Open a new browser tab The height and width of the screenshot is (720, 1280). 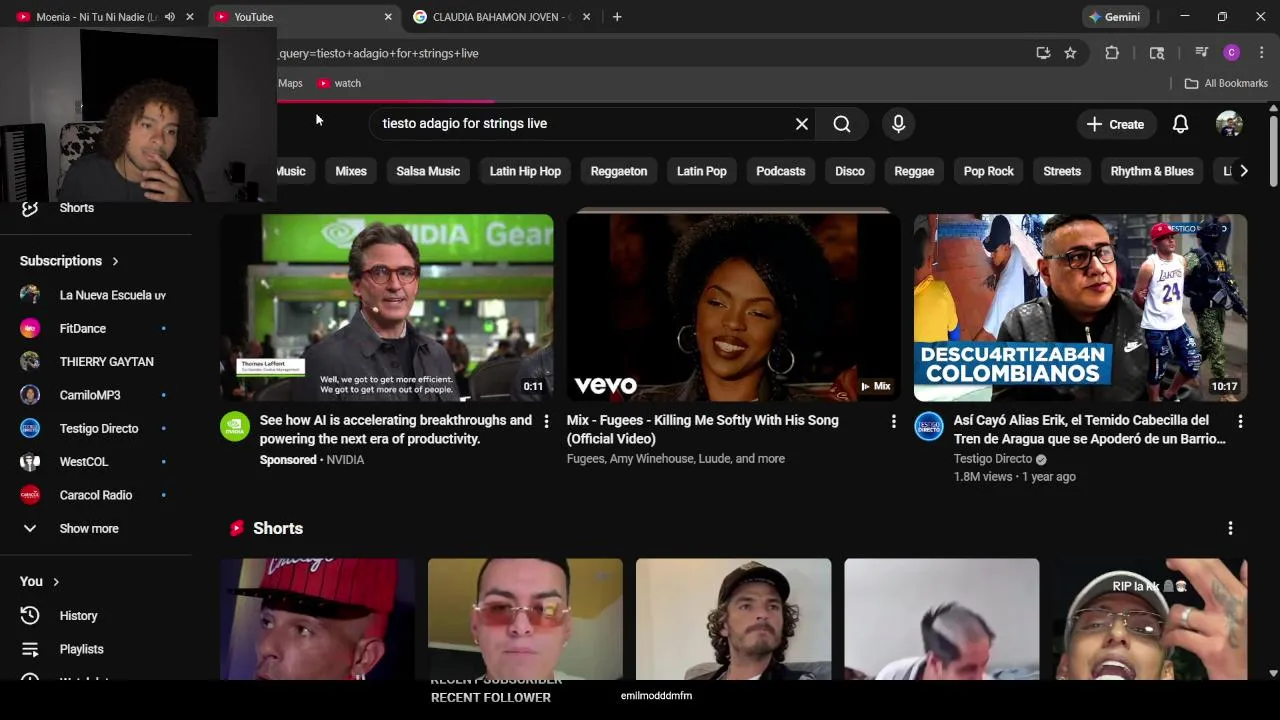617,17
